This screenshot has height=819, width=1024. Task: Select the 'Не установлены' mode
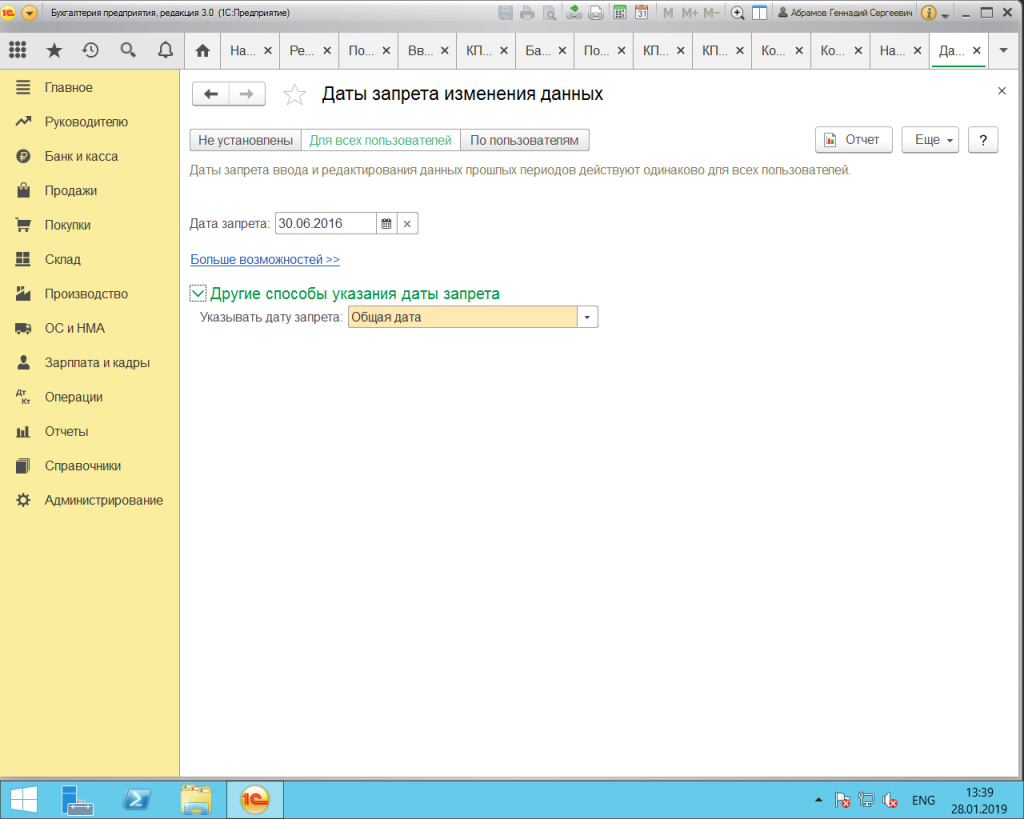pyautogui.click(x=245, y=140)
